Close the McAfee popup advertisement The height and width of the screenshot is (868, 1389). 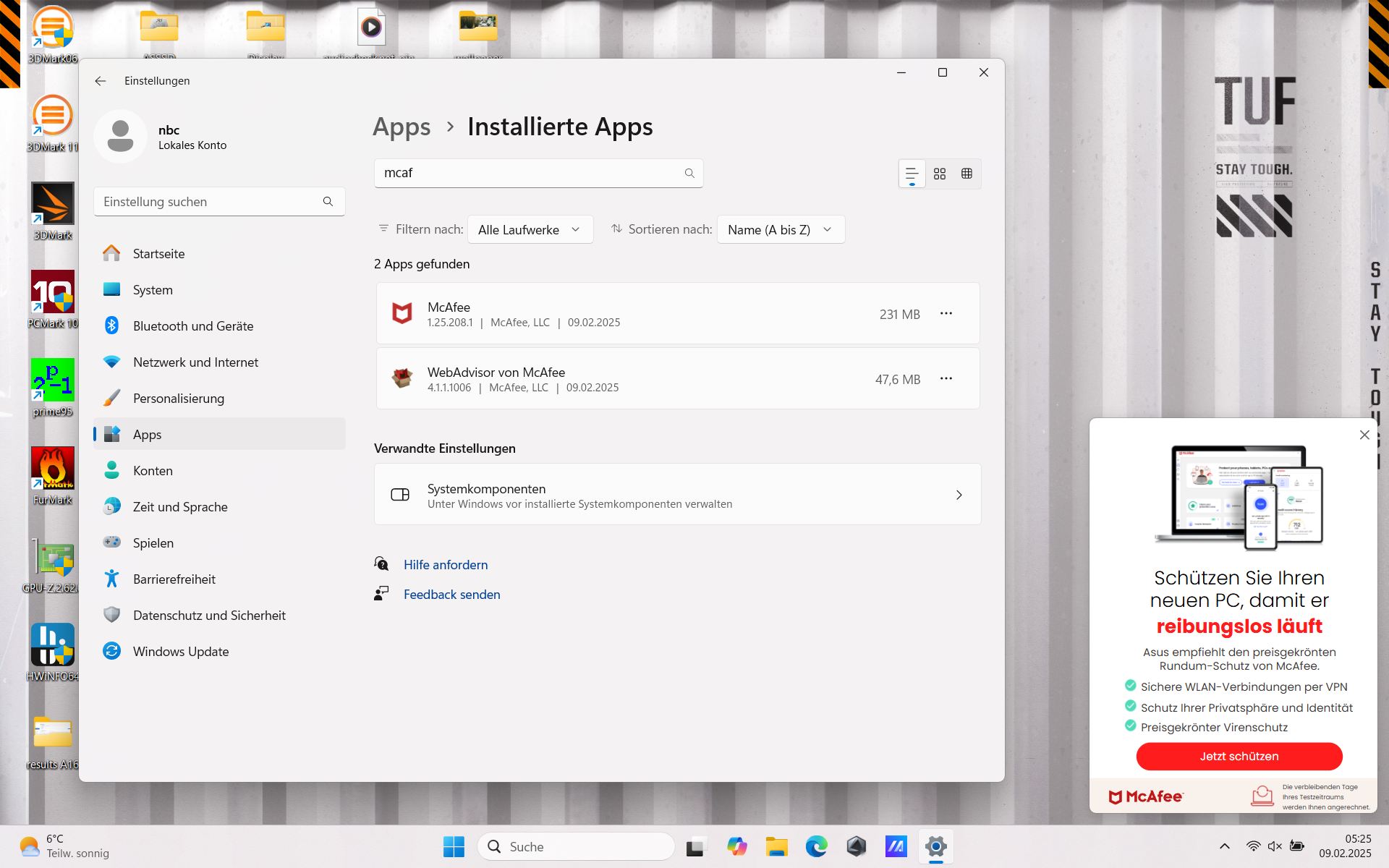click(1364, 435)
